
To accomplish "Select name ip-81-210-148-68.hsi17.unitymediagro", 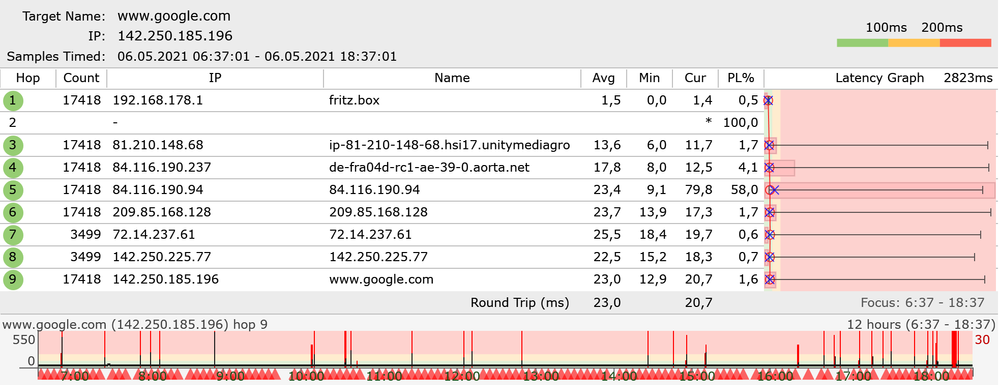I will click(x=449, y=145).
